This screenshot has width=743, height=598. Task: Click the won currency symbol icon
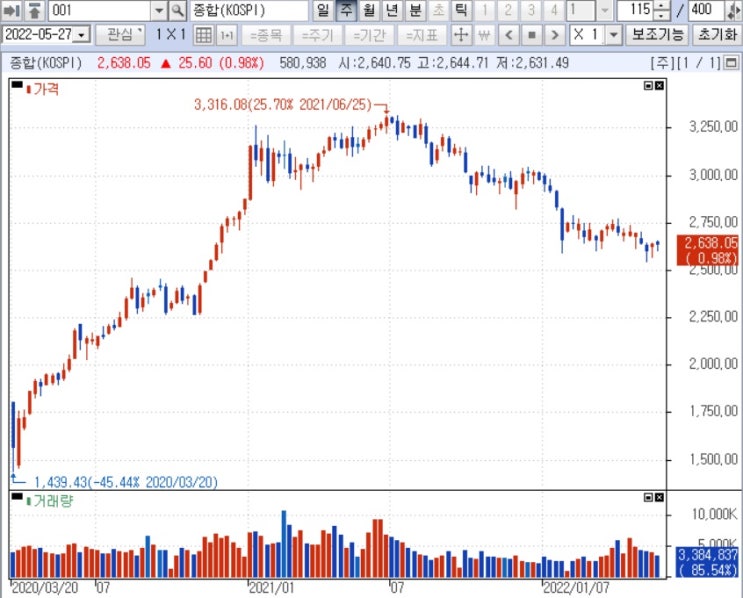pos(484,35)
